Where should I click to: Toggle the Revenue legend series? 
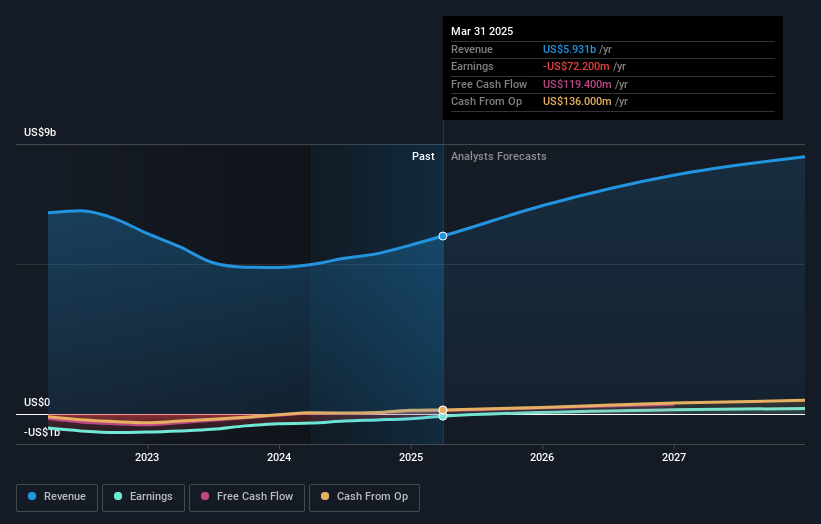tap(57, 497)
